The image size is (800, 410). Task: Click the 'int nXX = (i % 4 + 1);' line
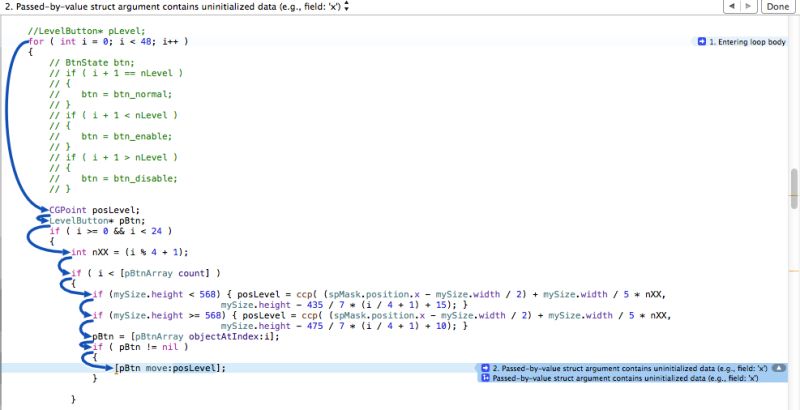click(130, 252)
